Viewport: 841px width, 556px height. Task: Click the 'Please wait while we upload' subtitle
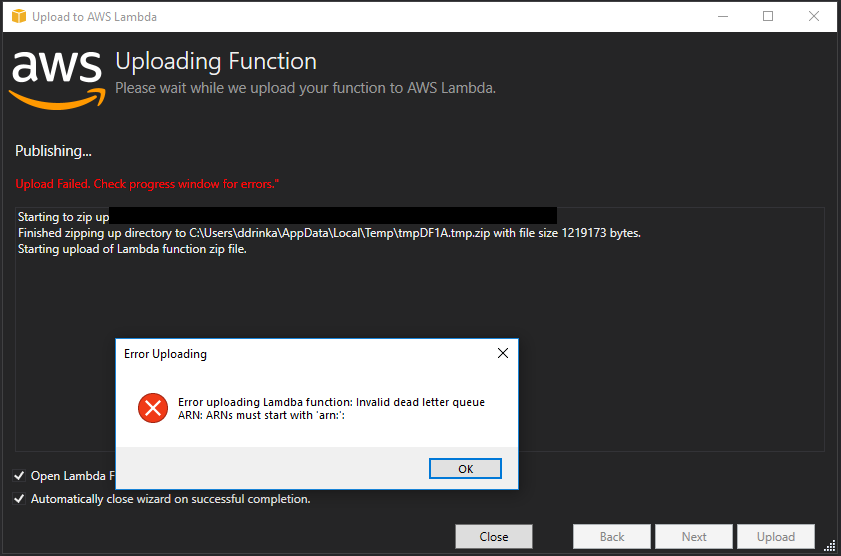305,88
